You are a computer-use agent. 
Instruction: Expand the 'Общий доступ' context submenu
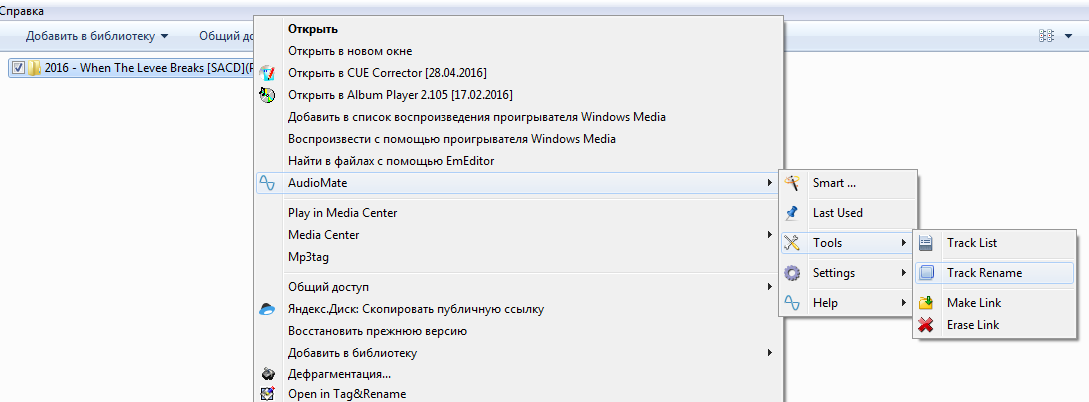click(x=769, y=287)
